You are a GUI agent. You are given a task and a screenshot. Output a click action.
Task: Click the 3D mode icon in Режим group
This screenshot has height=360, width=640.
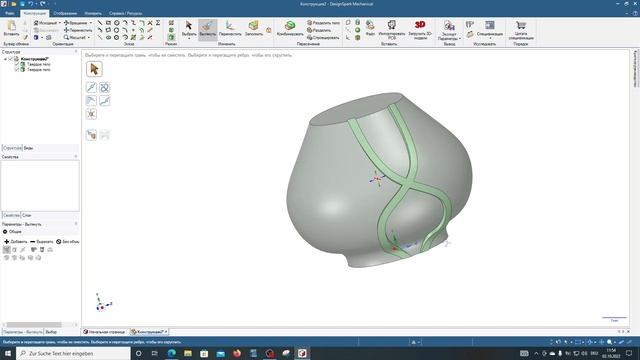(x=171, y=37)
